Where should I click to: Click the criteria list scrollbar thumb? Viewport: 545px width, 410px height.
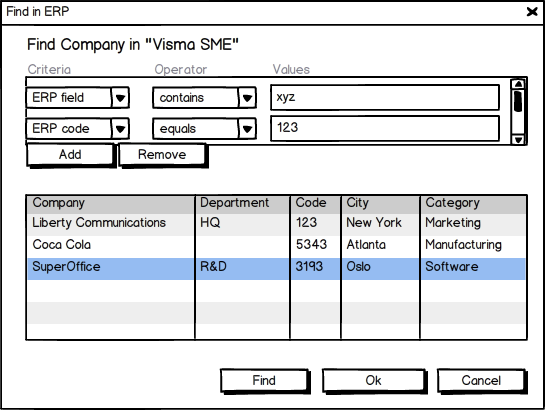[x=518, y=101]
